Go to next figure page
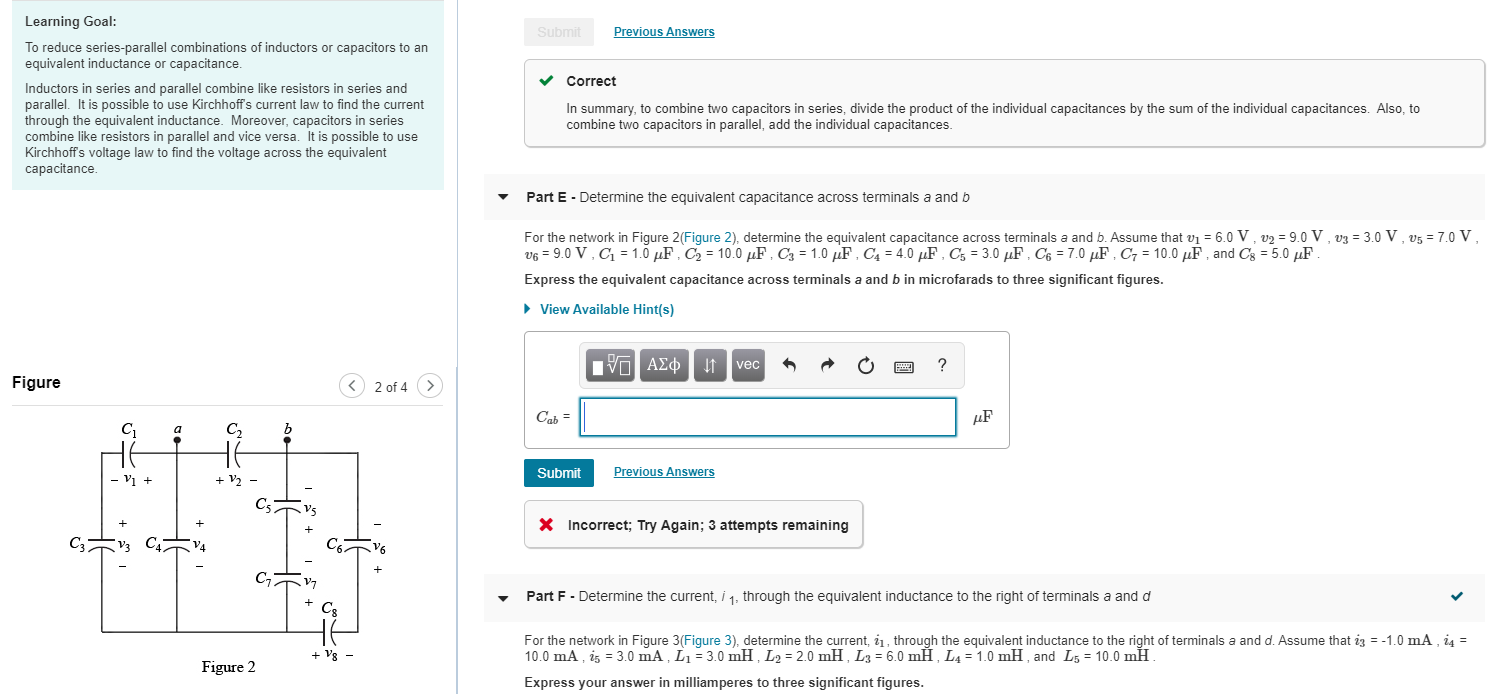 [429, 385]
